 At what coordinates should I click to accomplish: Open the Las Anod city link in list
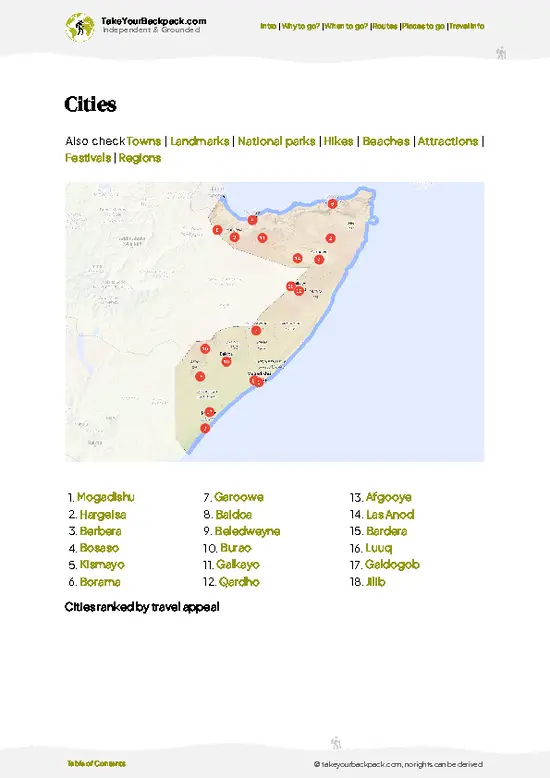point(390,515)
